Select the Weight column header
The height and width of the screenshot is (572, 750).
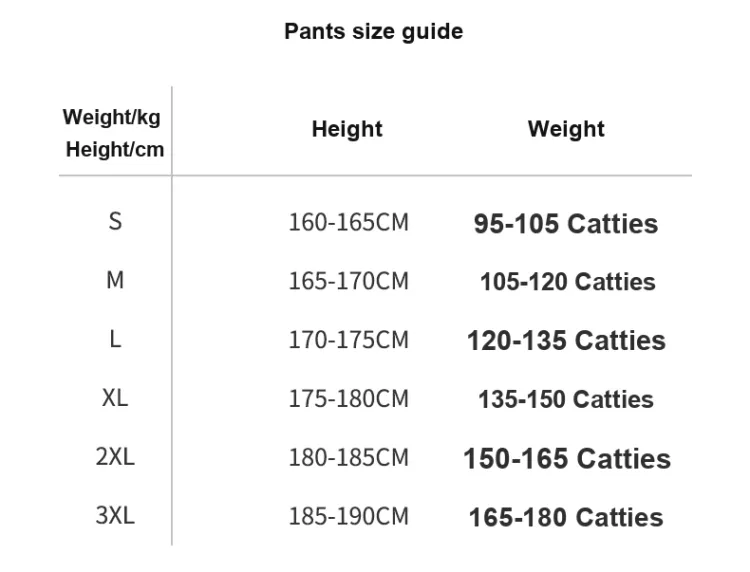pyautogui.click(x=566, y=129)
